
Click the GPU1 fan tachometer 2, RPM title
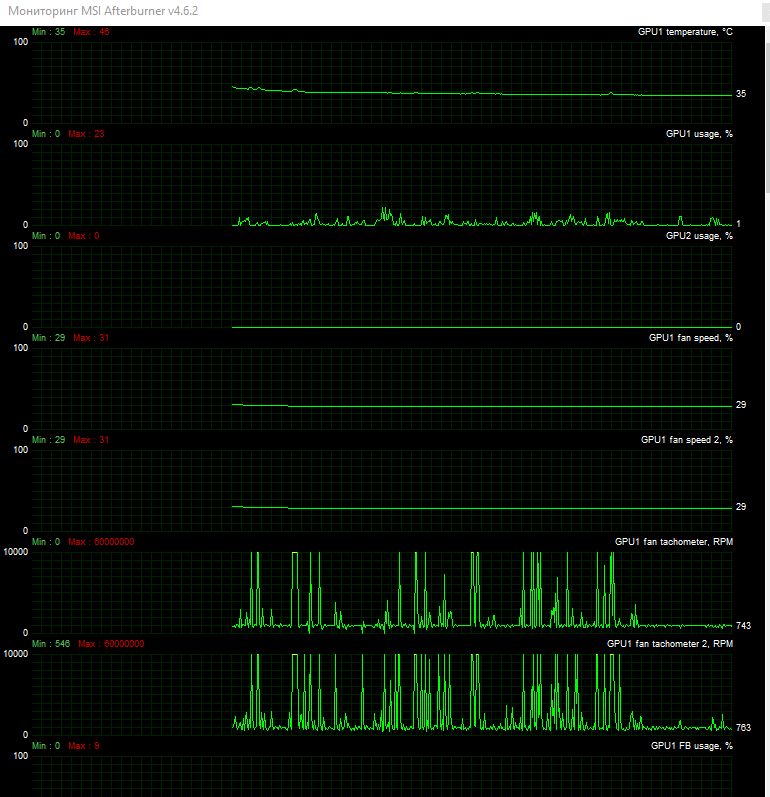coord(669,644)
